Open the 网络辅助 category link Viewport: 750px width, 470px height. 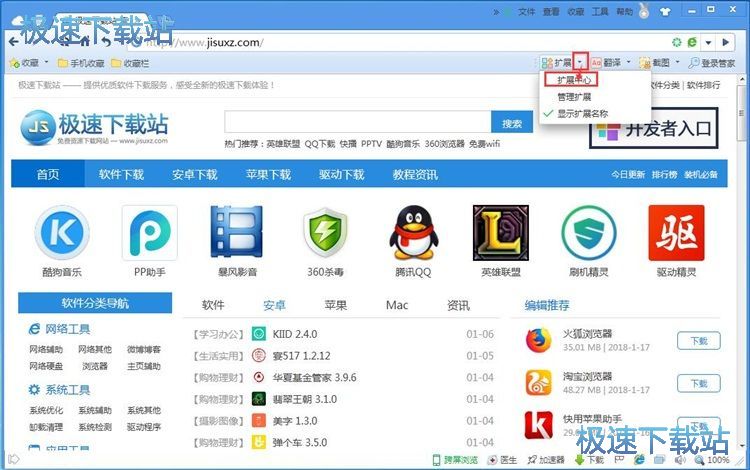pyautogui.click(x=46, y=350)
